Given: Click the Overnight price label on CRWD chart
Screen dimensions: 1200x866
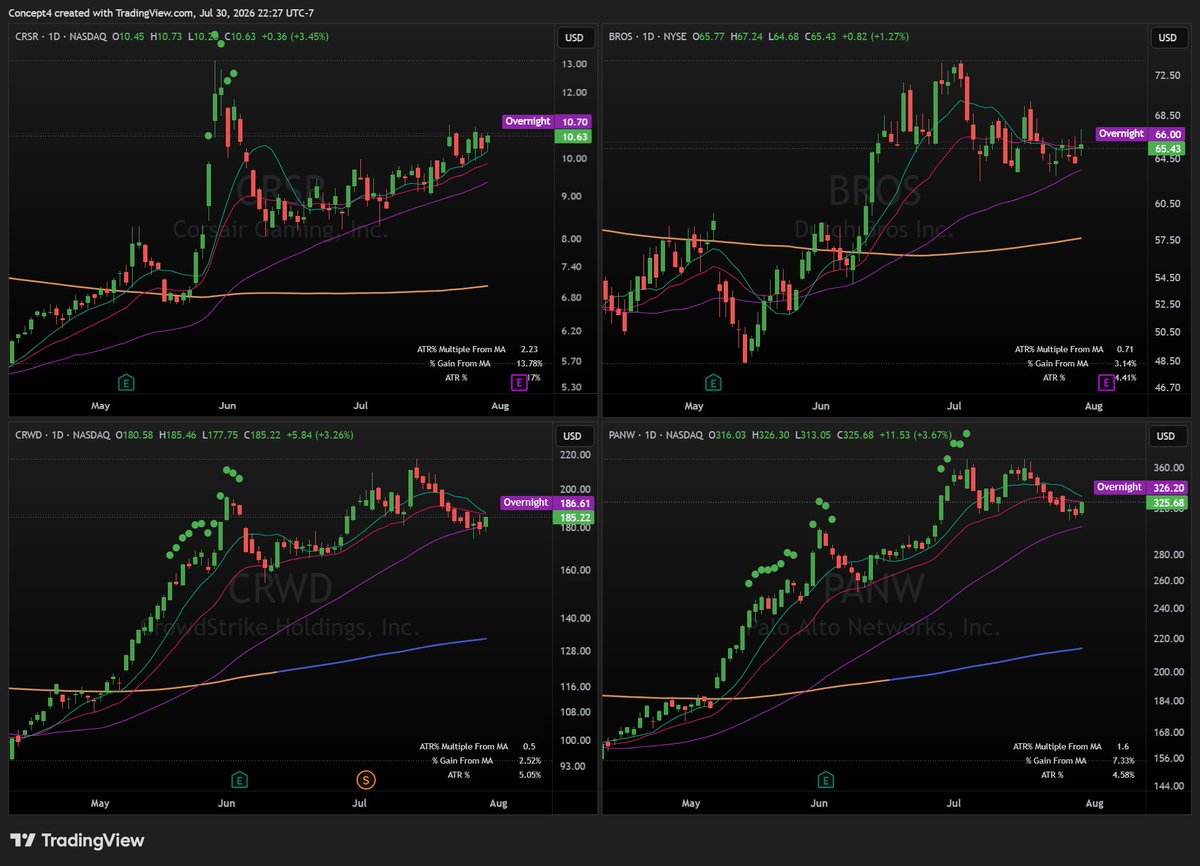Looking at the screenshot, I should (x=526, y=503).
